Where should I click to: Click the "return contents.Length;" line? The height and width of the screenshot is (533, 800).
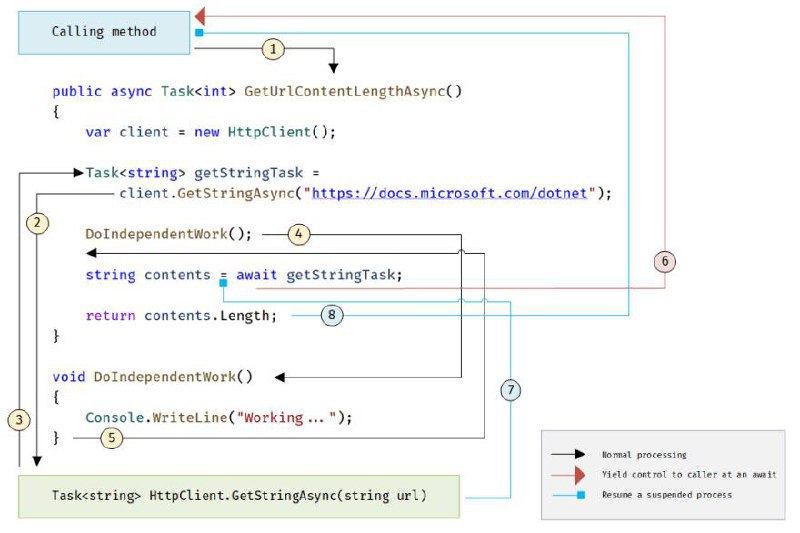click(181, 316)
